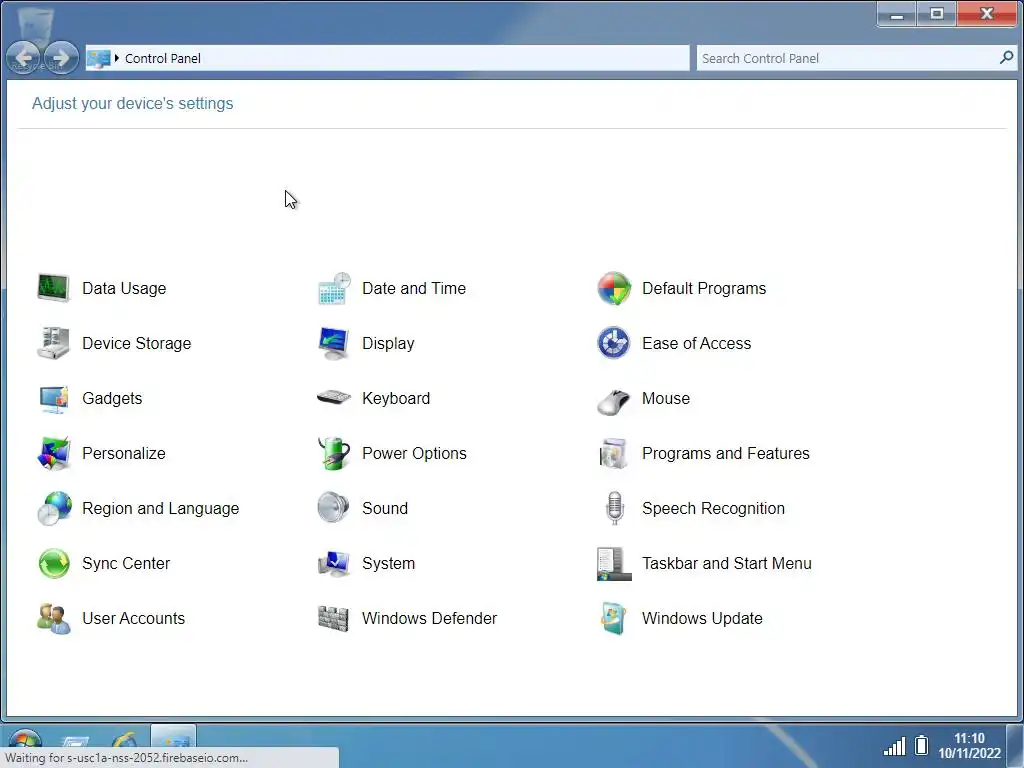Go back with the Back arrow button

24,57
